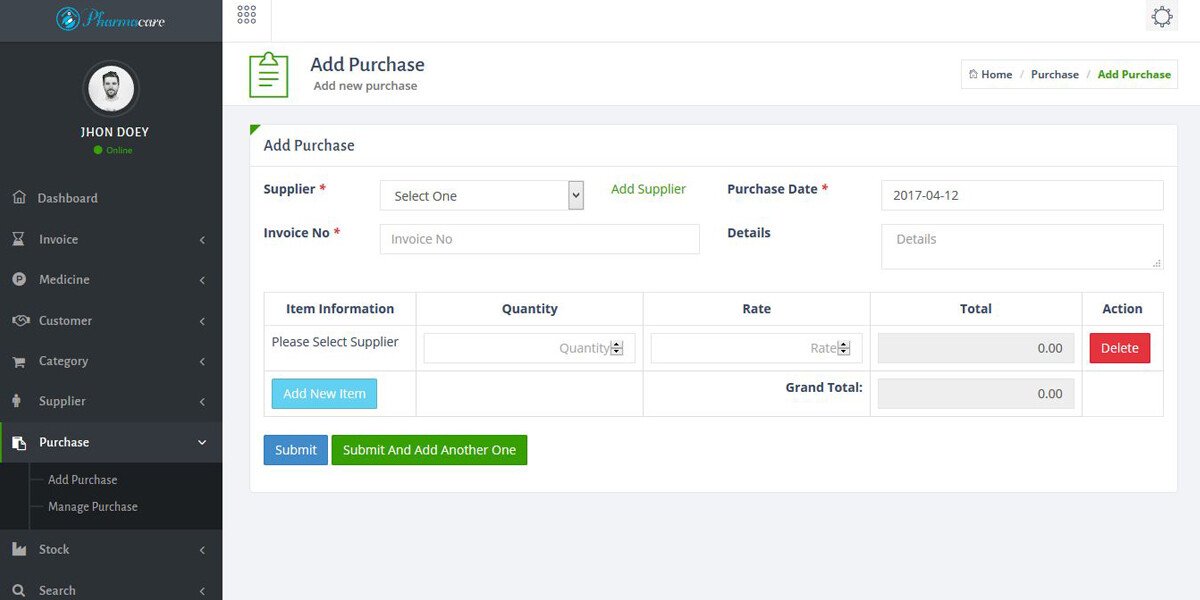The height and width of the screenshot is (600, 1200).
Task: Open the settings gear icon
Action: point(1162,17)
